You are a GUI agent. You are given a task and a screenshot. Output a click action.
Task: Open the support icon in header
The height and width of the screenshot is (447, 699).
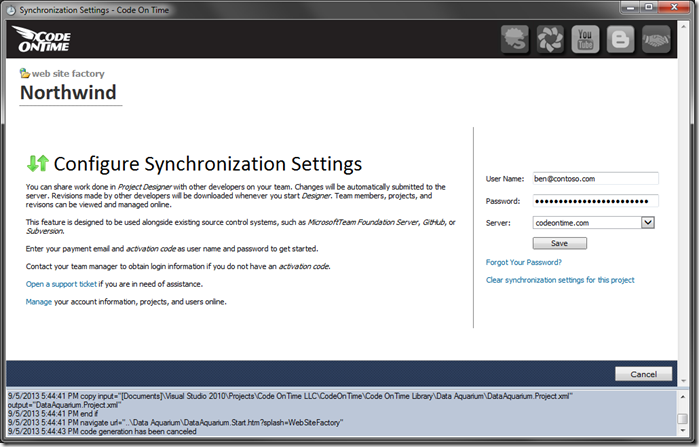[x=515, y=39]
